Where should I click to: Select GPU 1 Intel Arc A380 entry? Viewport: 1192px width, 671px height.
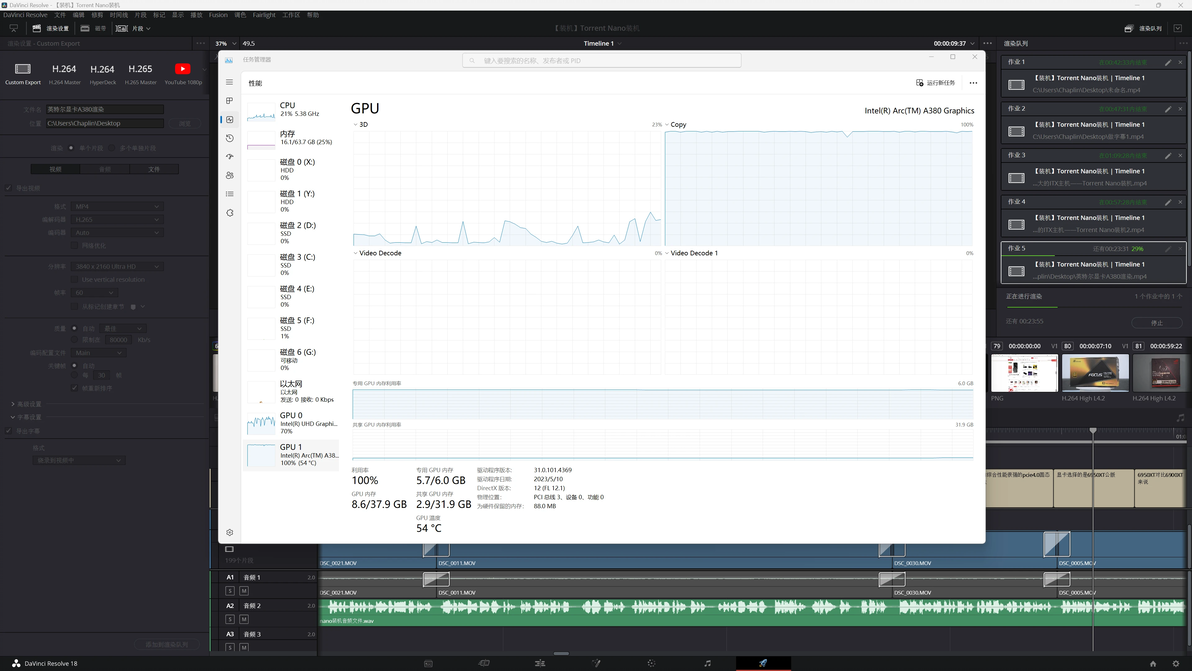pyautogui.click(x=292, y=455)
